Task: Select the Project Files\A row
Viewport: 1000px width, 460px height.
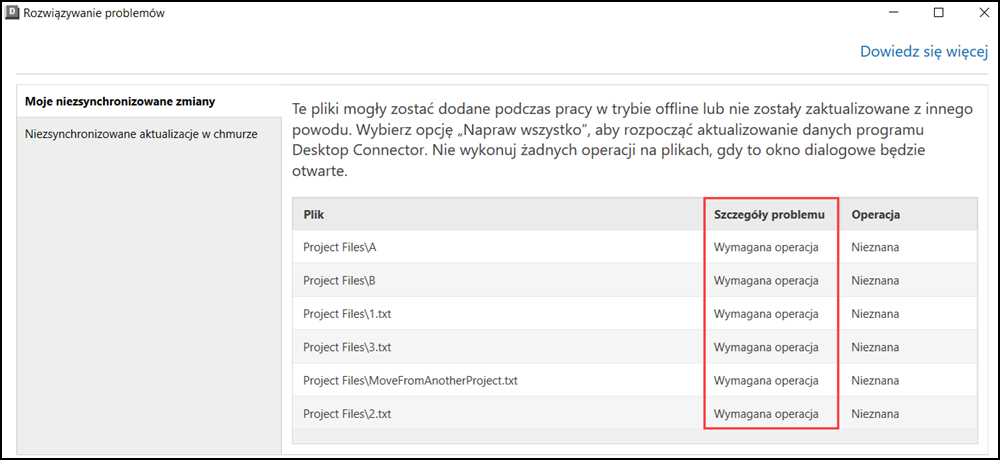Action: pos(635,248)
